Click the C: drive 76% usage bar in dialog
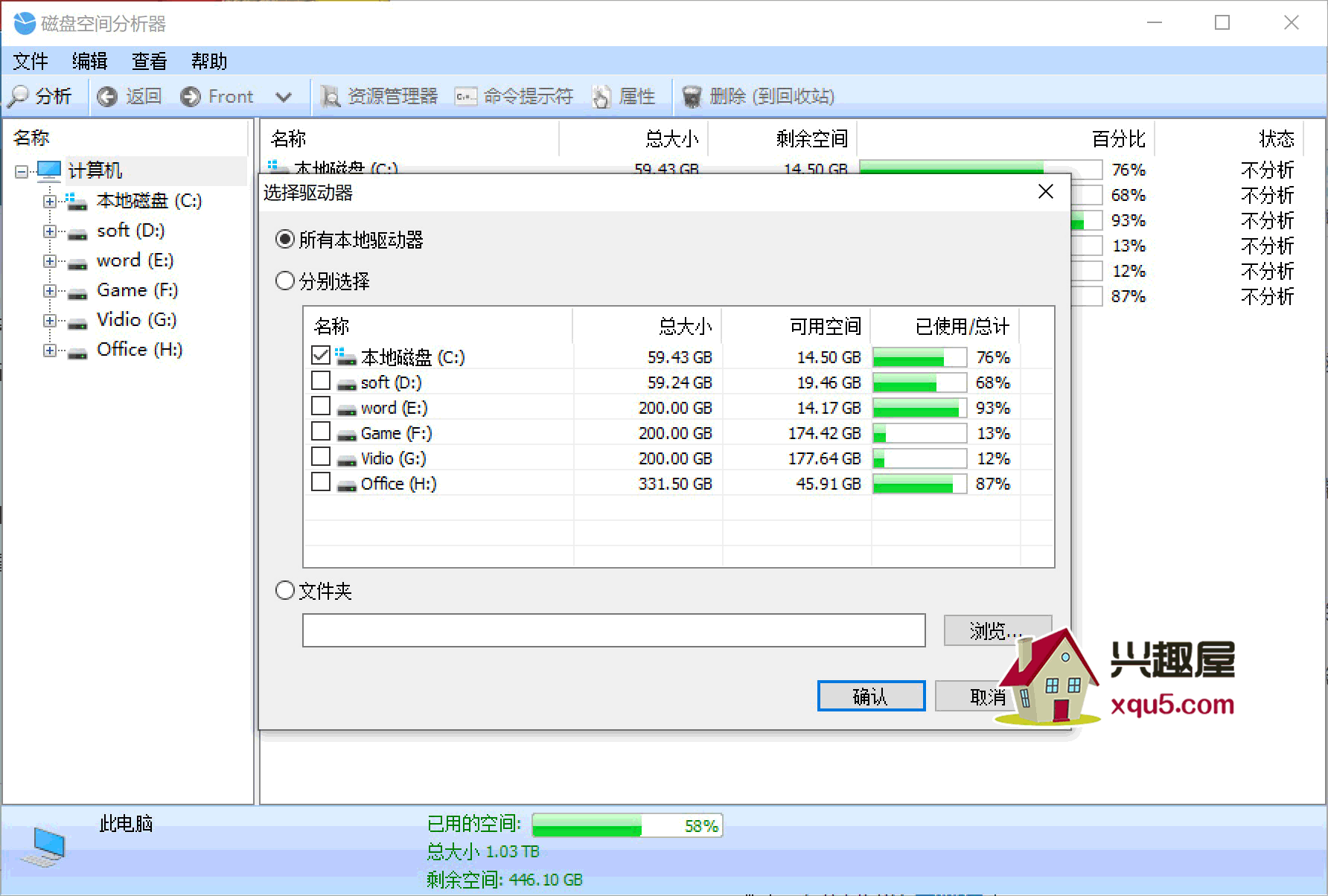The width and height of the screenshot is (1328, 896). (x=919, y=358)
